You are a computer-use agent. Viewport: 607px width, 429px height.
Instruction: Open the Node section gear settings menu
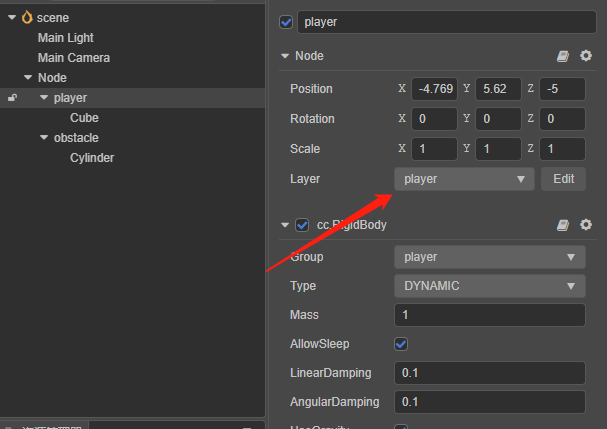pyautogui.click(x=586, y=56)
